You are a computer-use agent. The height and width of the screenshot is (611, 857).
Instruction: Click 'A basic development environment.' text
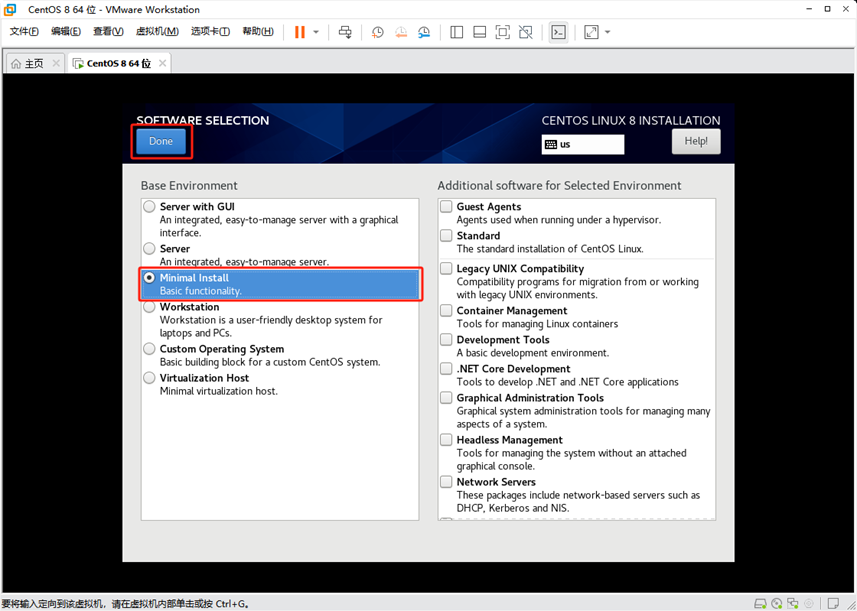(533, 353)
